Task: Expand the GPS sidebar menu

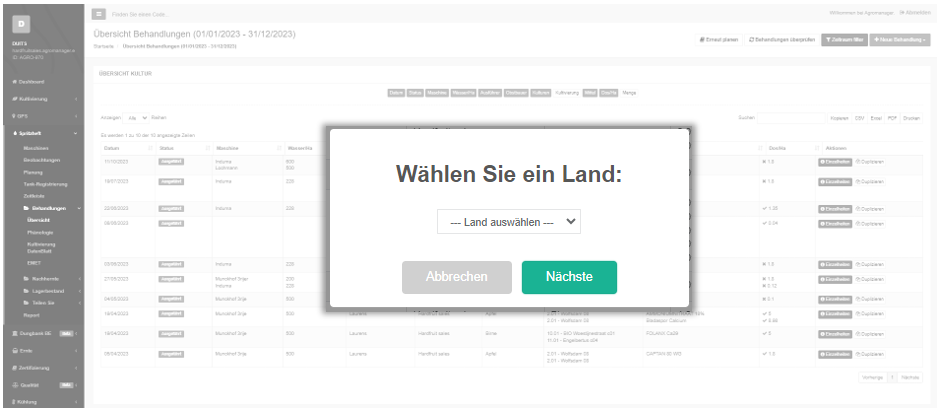Action: click(42, 116)
